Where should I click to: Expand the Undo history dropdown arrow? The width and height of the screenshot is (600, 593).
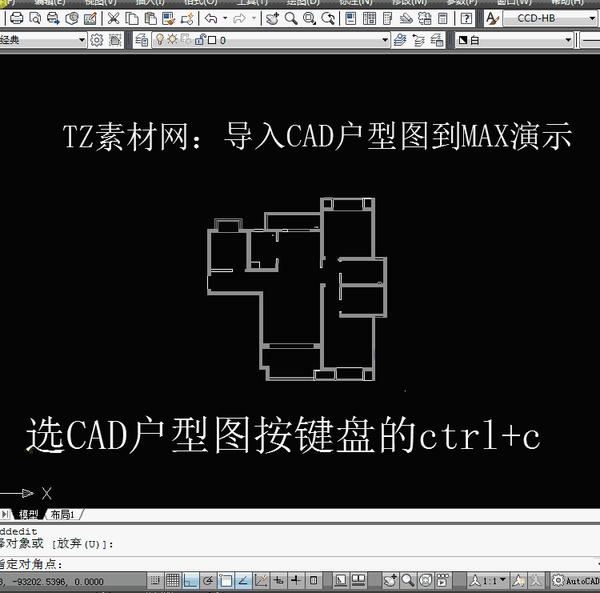(x=225, y=18)
